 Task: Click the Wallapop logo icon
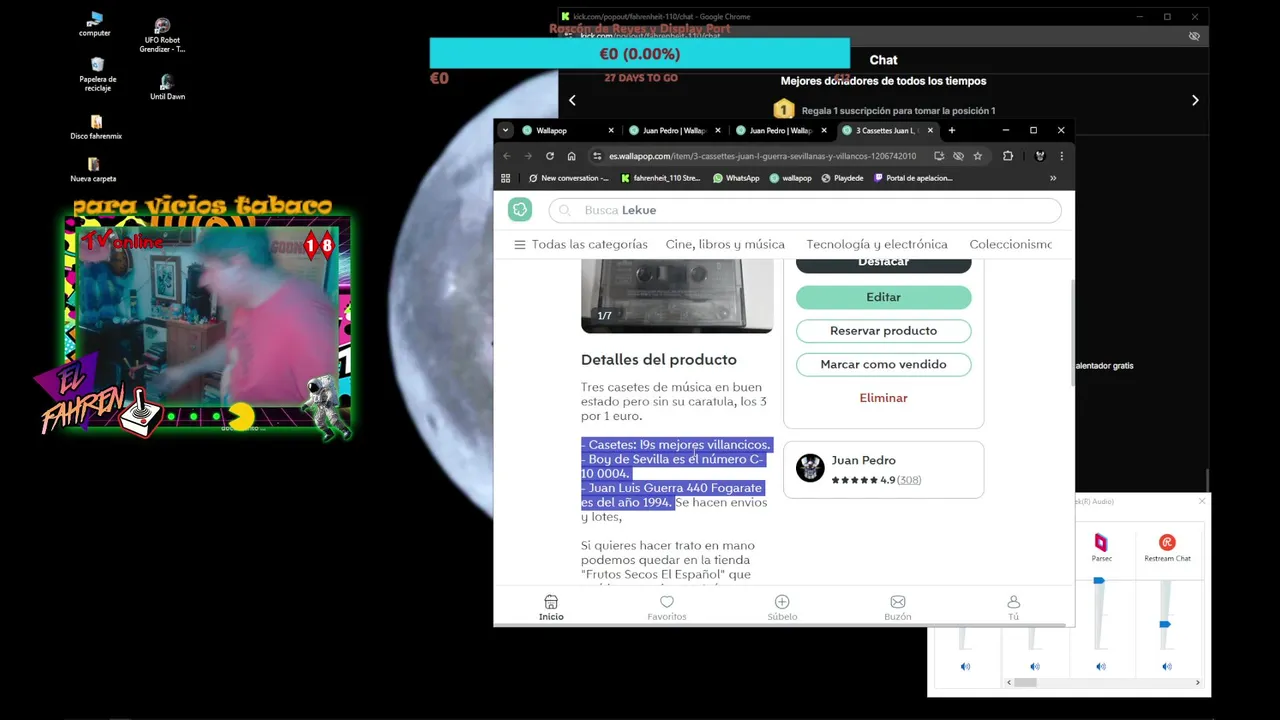pos(520,209)
